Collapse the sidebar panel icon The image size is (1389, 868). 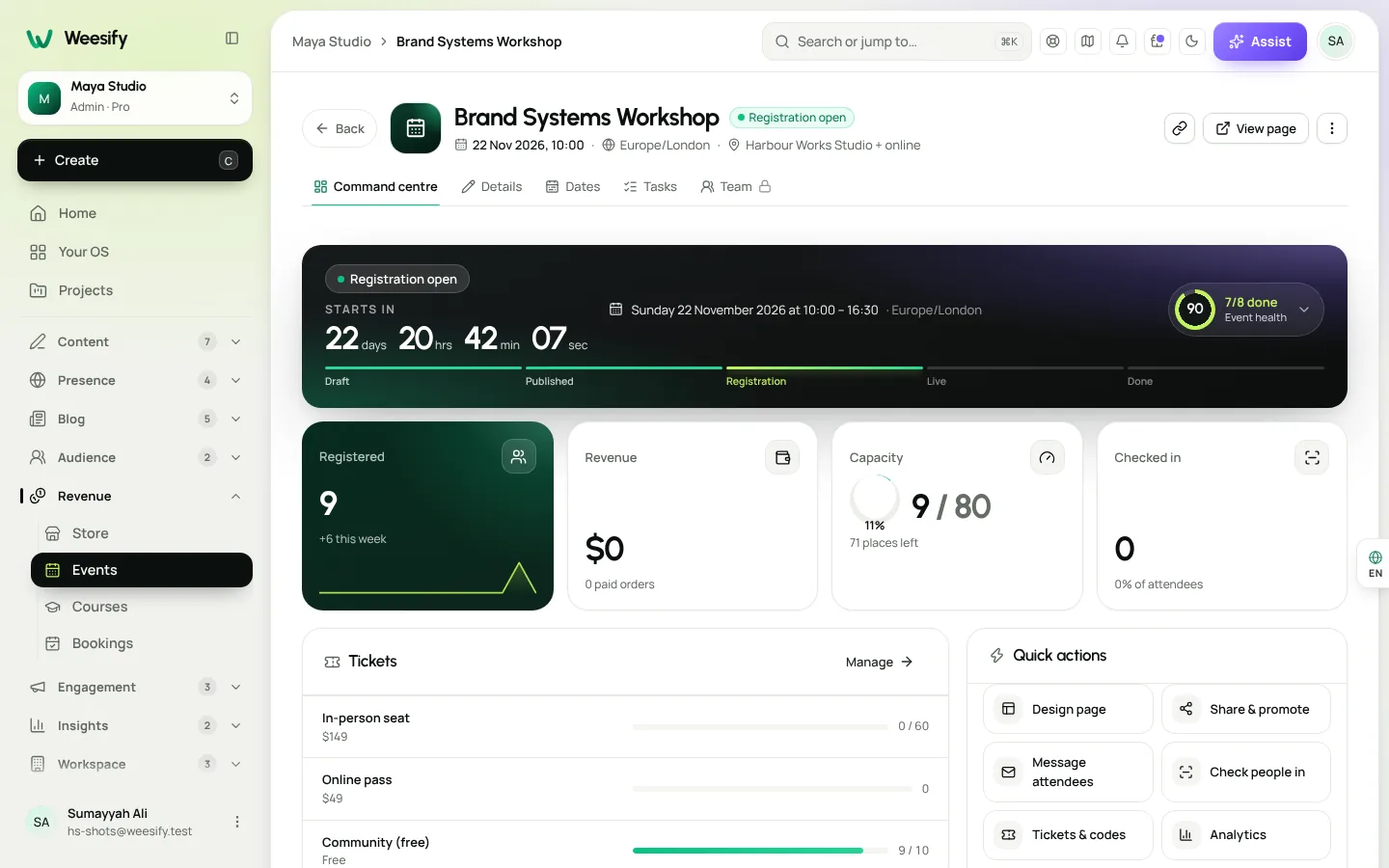coord(231,39)
